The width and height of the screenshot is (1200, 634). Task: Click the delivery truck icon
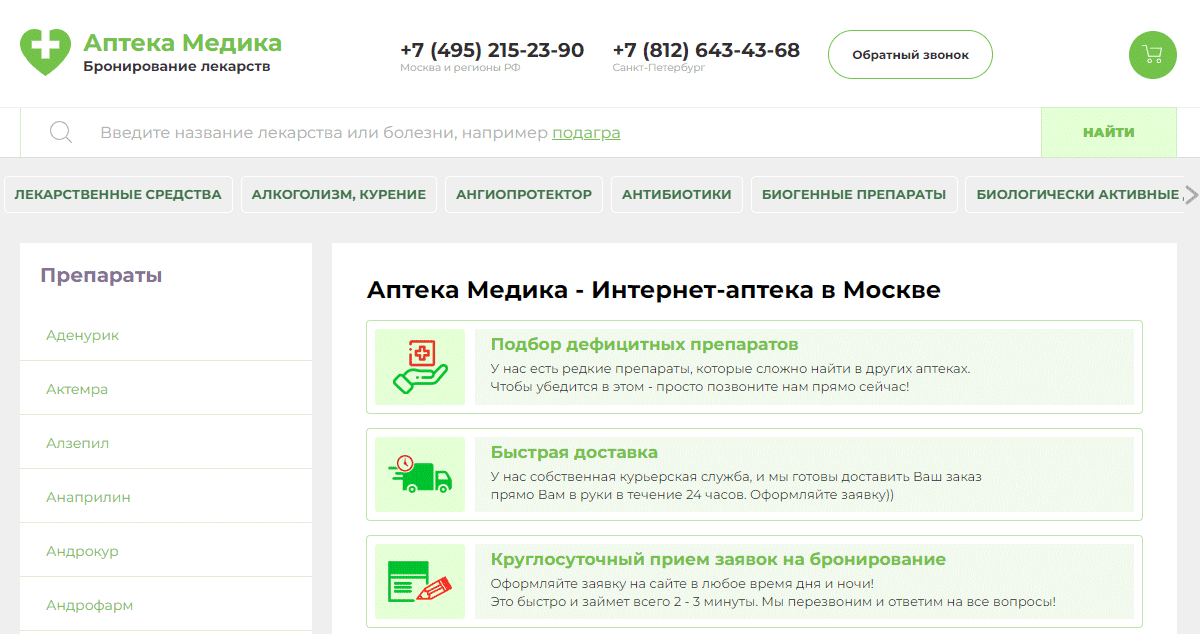(420, 475)
